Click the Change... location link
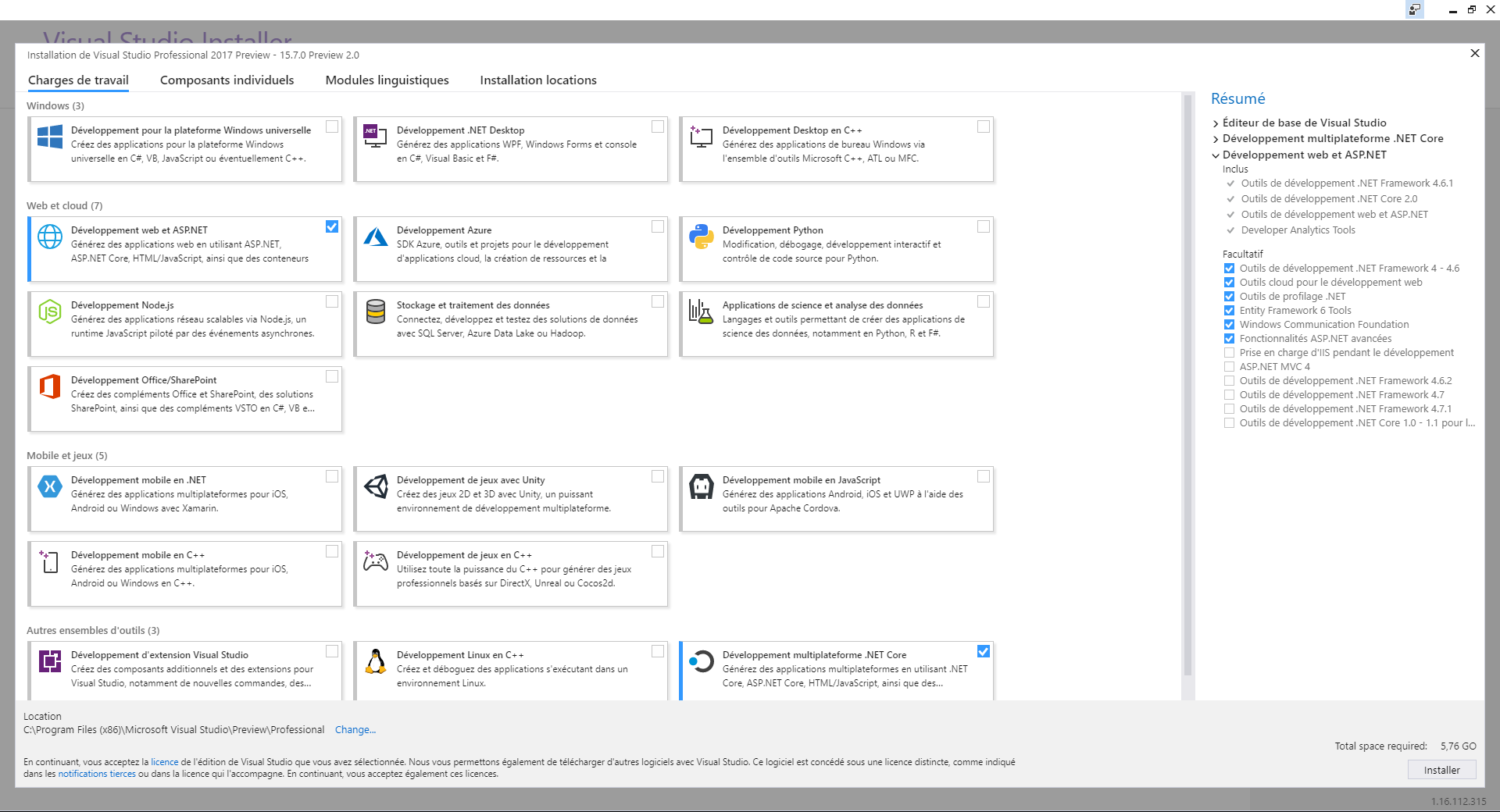This screenshot has height=812, width=1500. coord(355,730)
